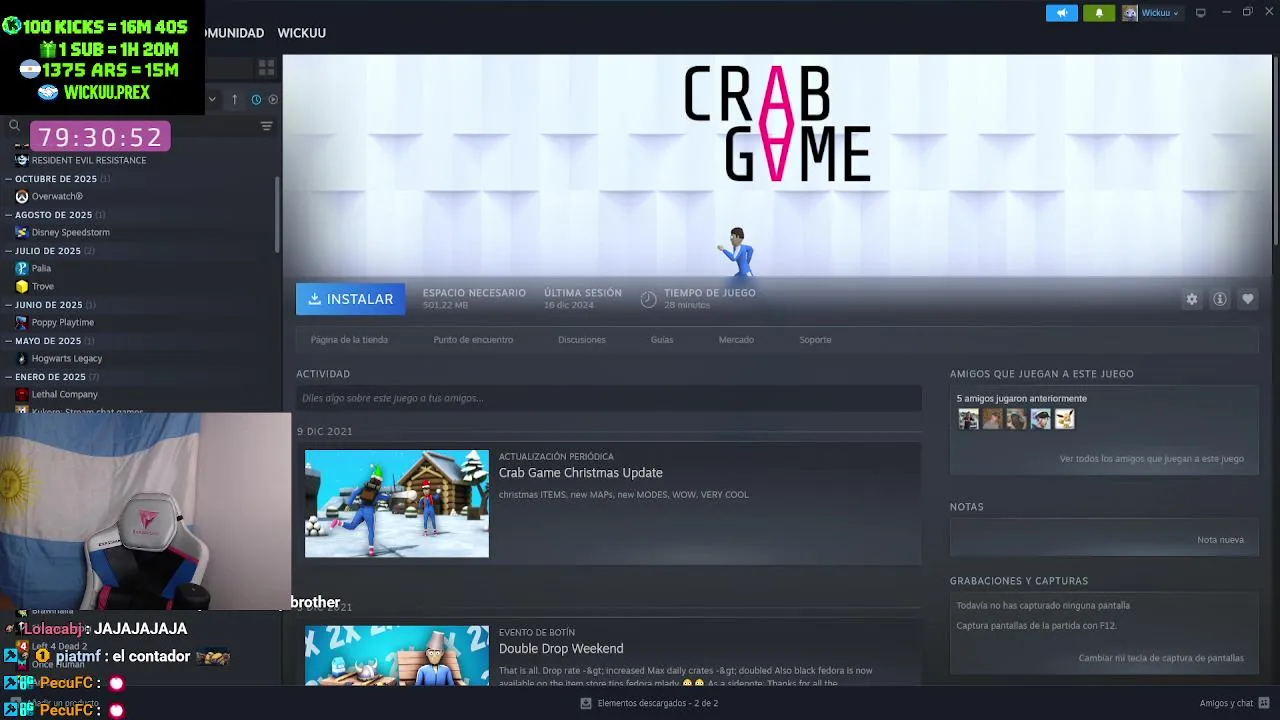
Task: Click the Palia game icon
Action: click(x=22, y=269)
